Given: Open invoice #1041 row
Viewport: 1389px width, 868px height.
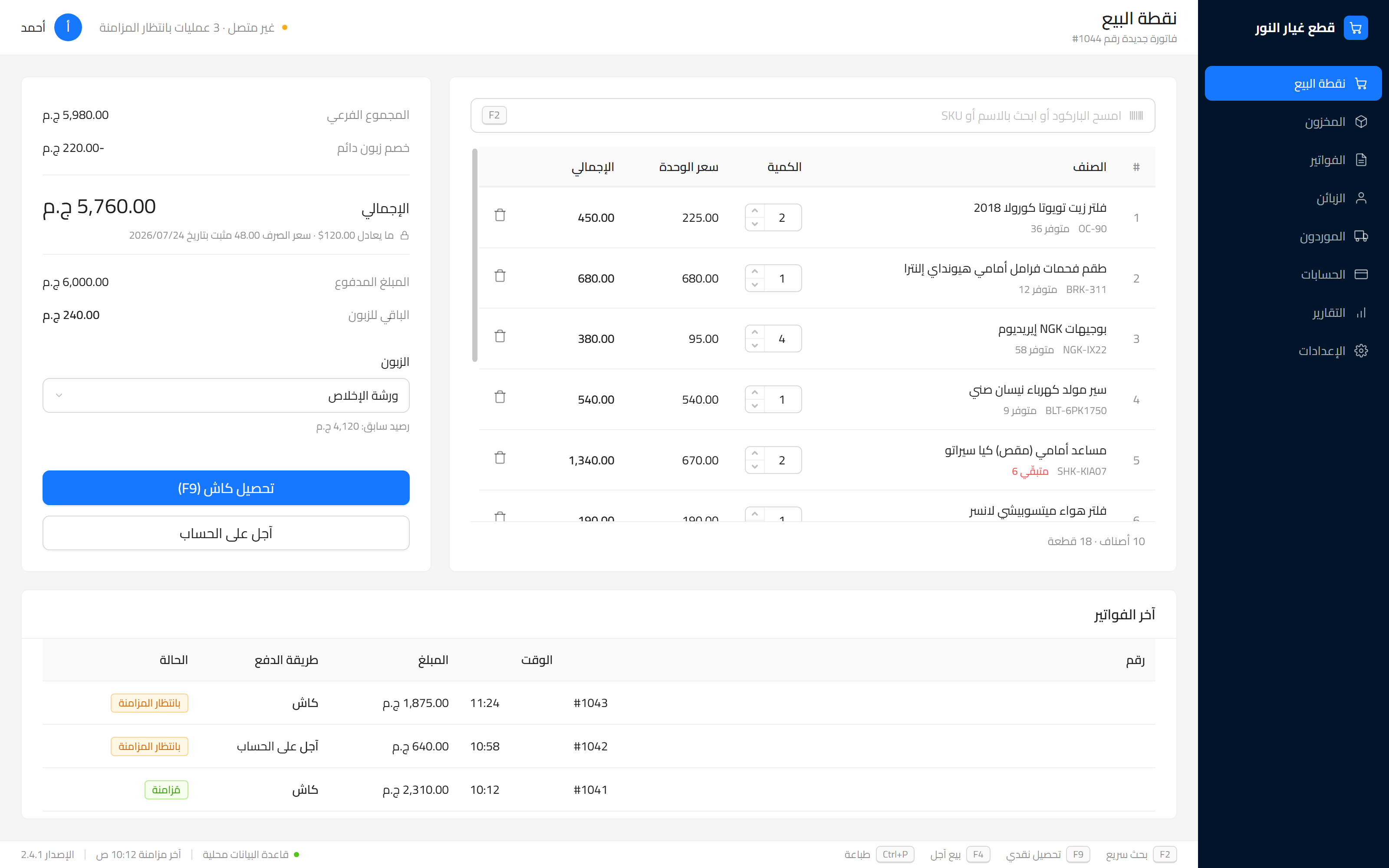Looking at the screenshot, I should pyautogui.click(x=599, y=790).
